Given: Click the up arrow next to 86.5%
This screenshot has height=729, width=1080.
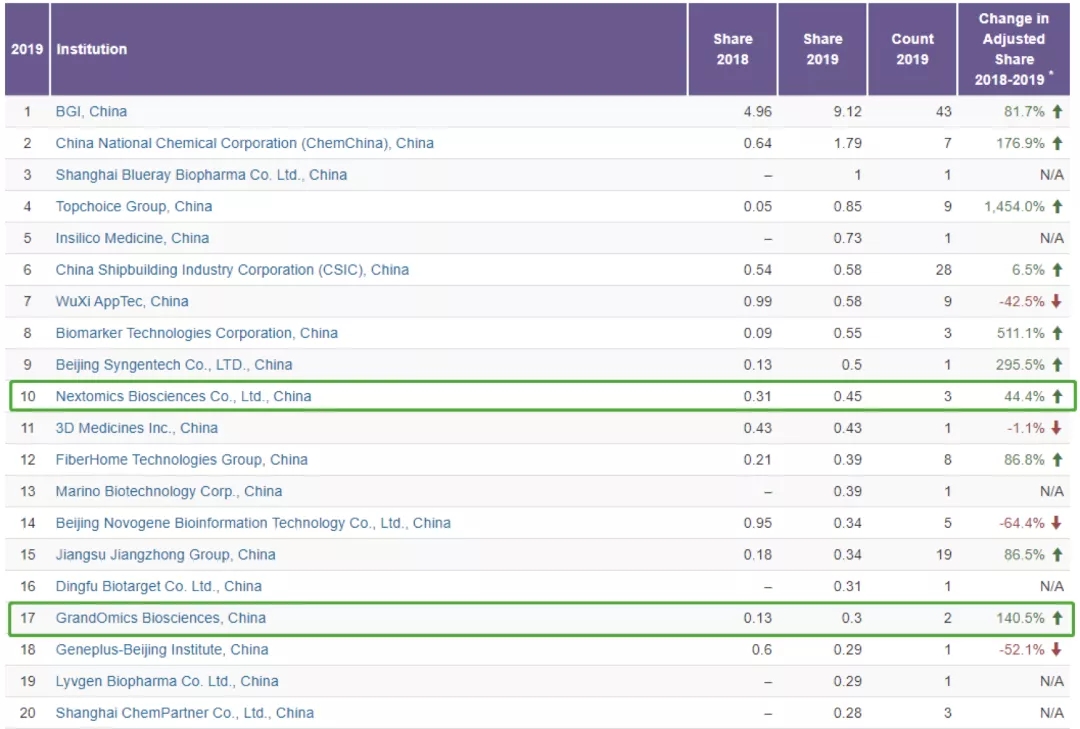Looking at the screenshot, I should (1057, 555).
